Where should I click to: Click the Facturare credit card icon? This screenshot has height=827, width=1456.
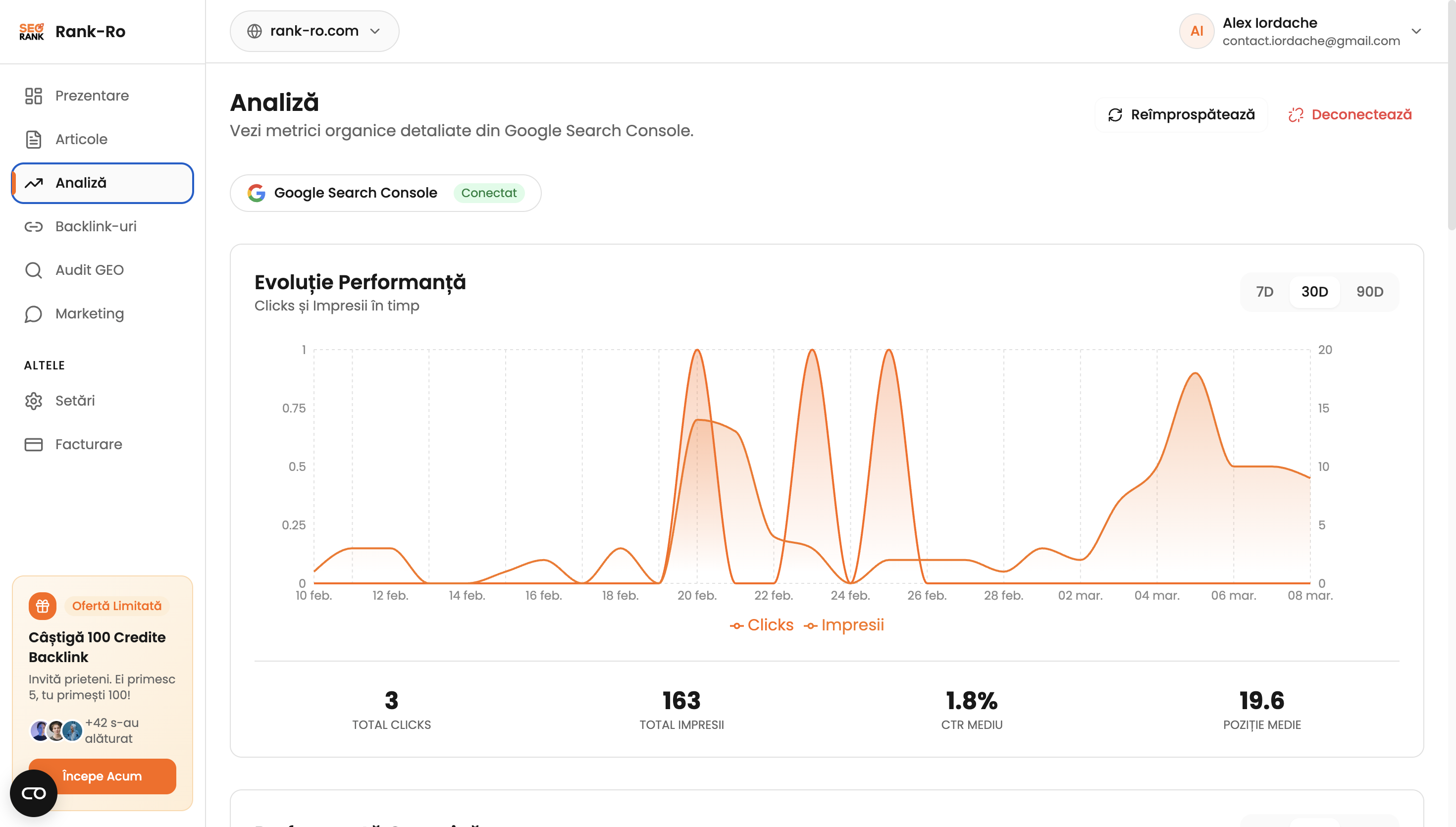(x=34, y=444)
